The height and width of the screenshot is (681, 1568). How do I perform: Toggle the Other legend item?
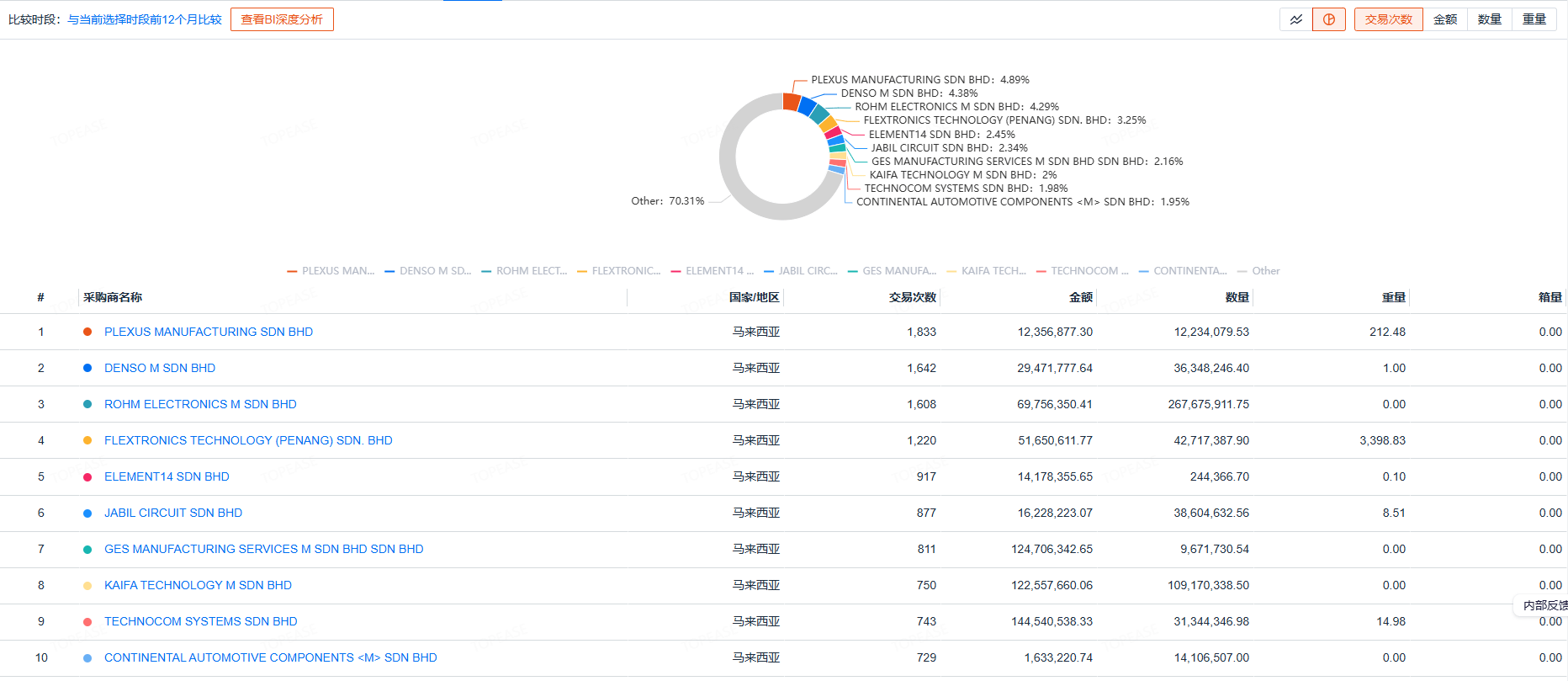pos(1258,271)
